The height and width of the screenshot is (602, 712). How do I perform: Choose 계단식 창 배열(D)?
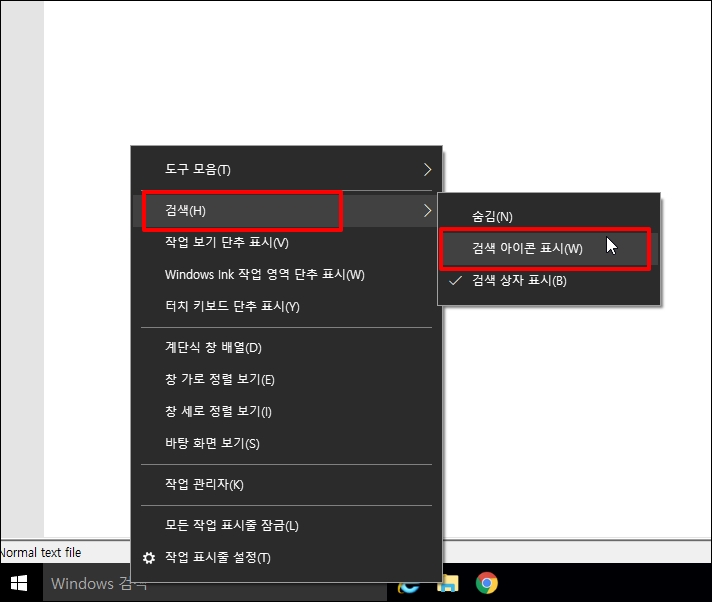287,348
